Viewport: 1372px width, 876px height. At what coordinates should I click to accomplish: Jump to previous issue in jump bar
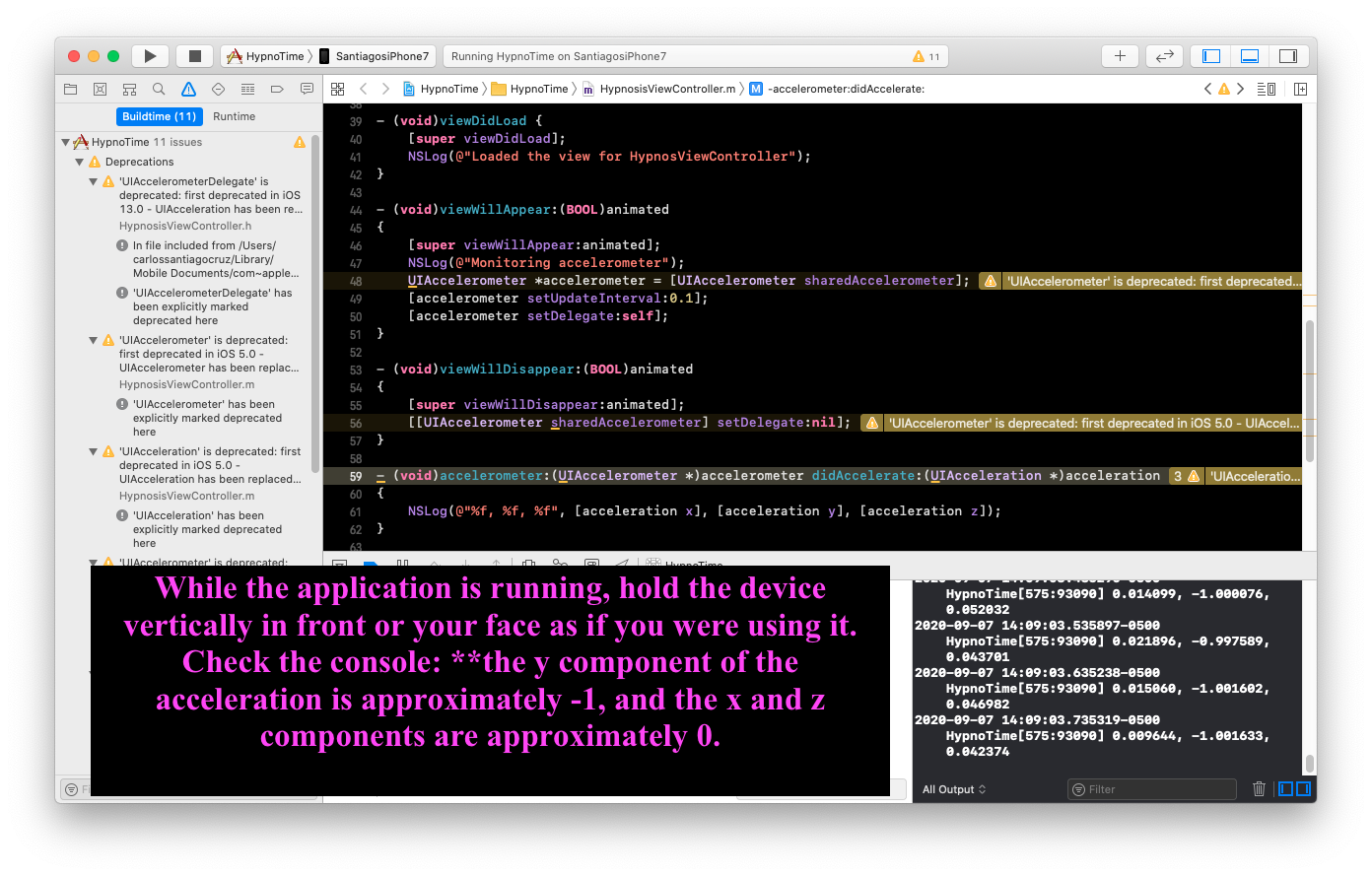(x=1208, y=89)
